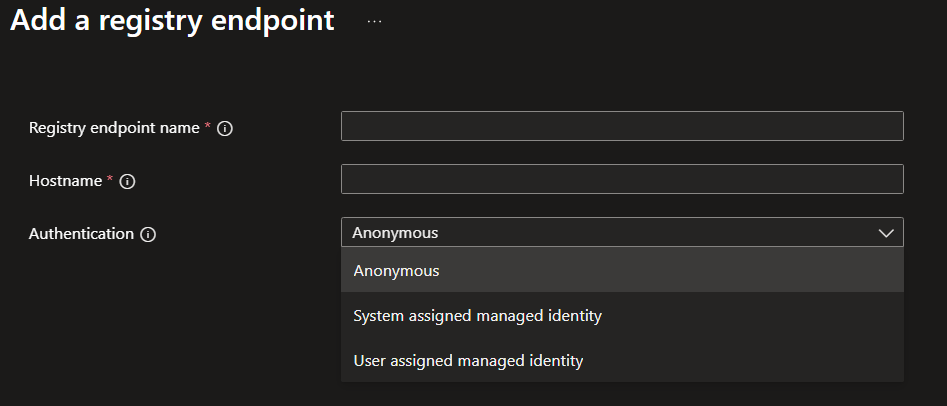Screen dimensions: 947x406
Task: Click the Authentication field label
Action: point(81,234)
